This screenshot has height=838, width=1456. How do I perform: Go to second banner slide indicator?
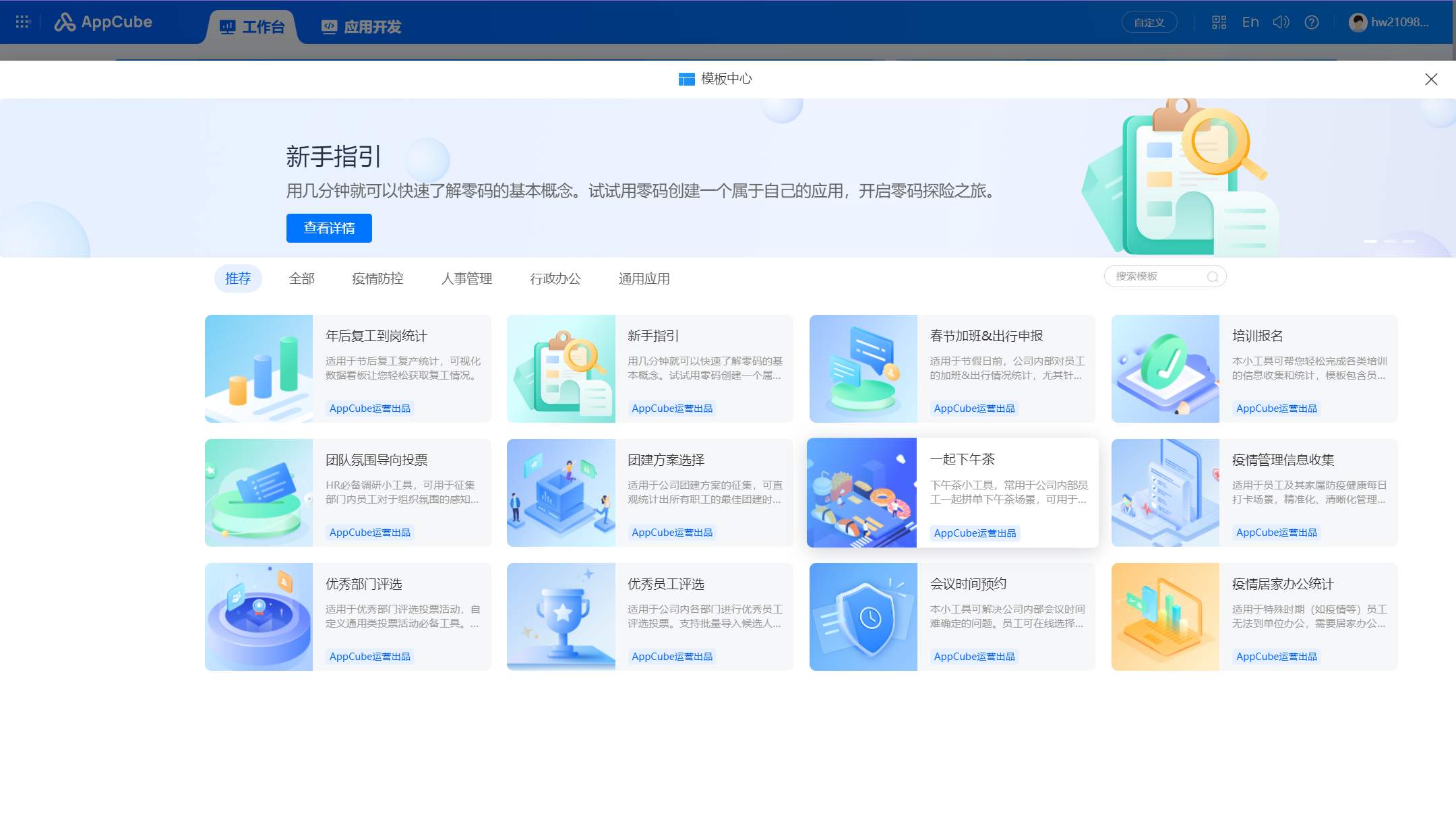(1390, 241)
